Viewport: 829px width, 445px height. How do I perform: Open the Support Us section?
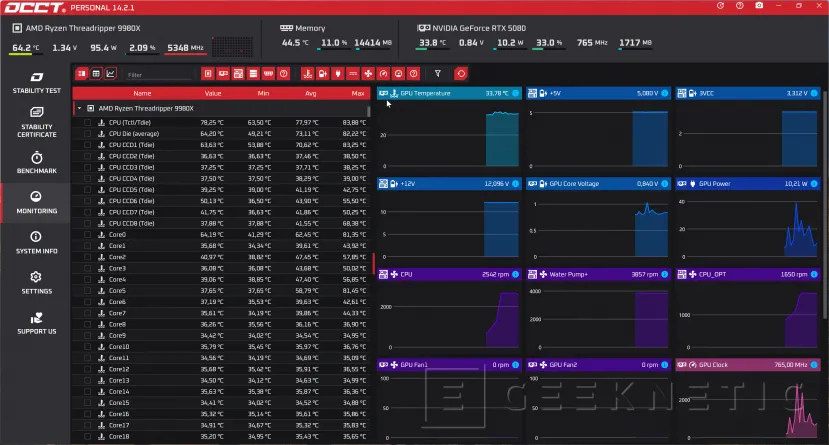[x=36, y=323]
